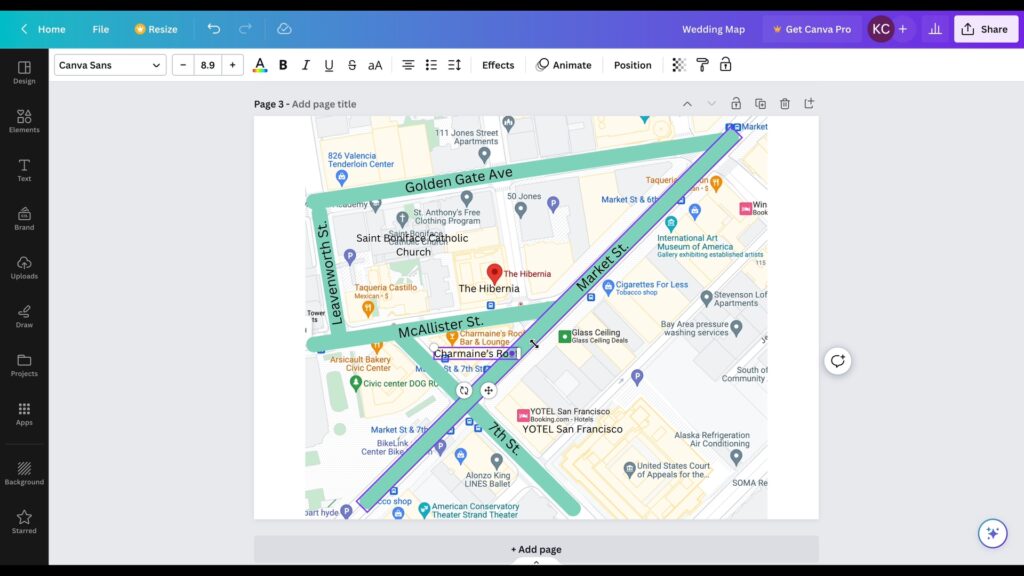Open the Resize menu

pos(156,29)
